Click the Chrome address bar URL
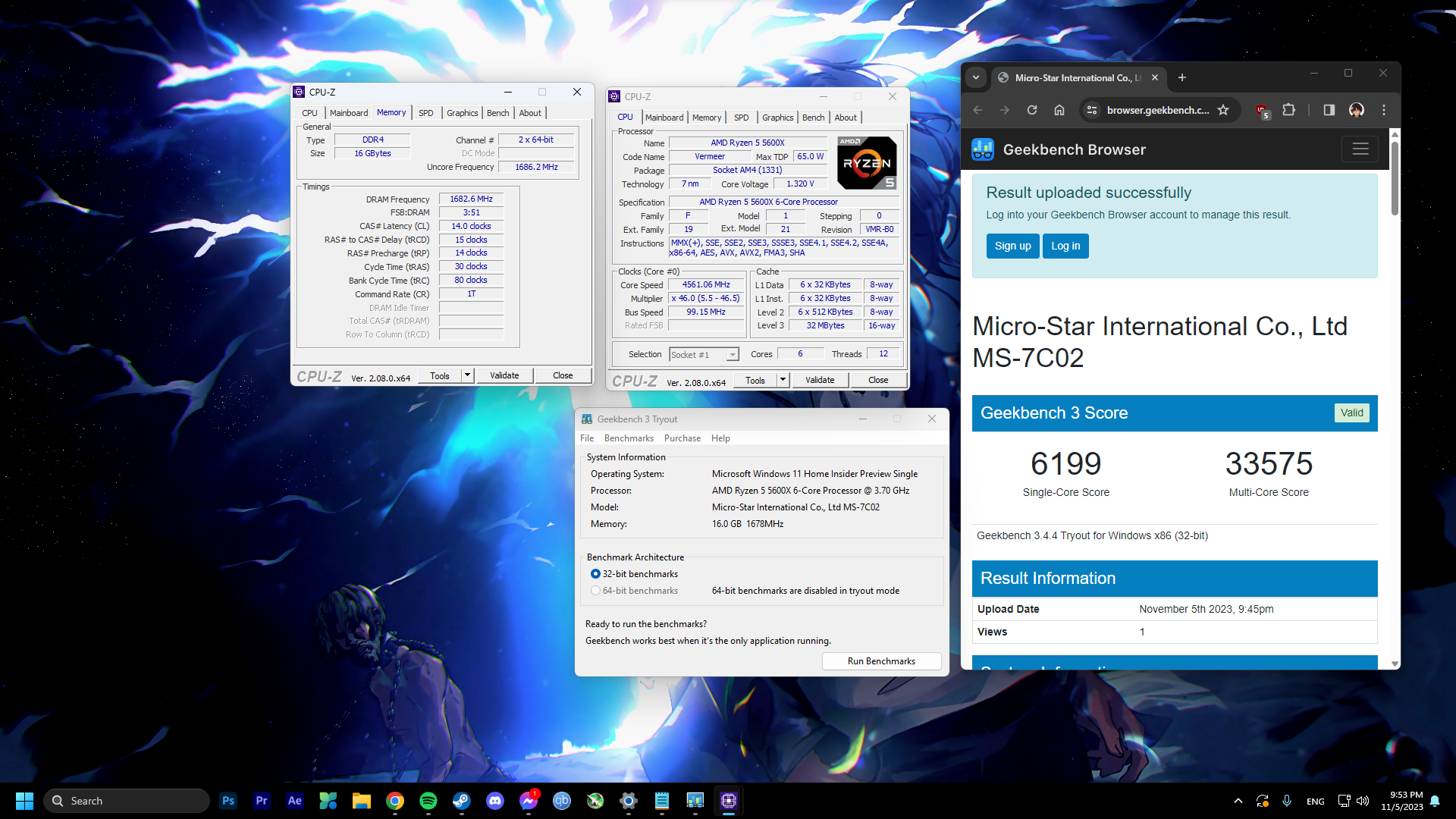This screenshot has width=1456, height=819. tap(1158, 110)
